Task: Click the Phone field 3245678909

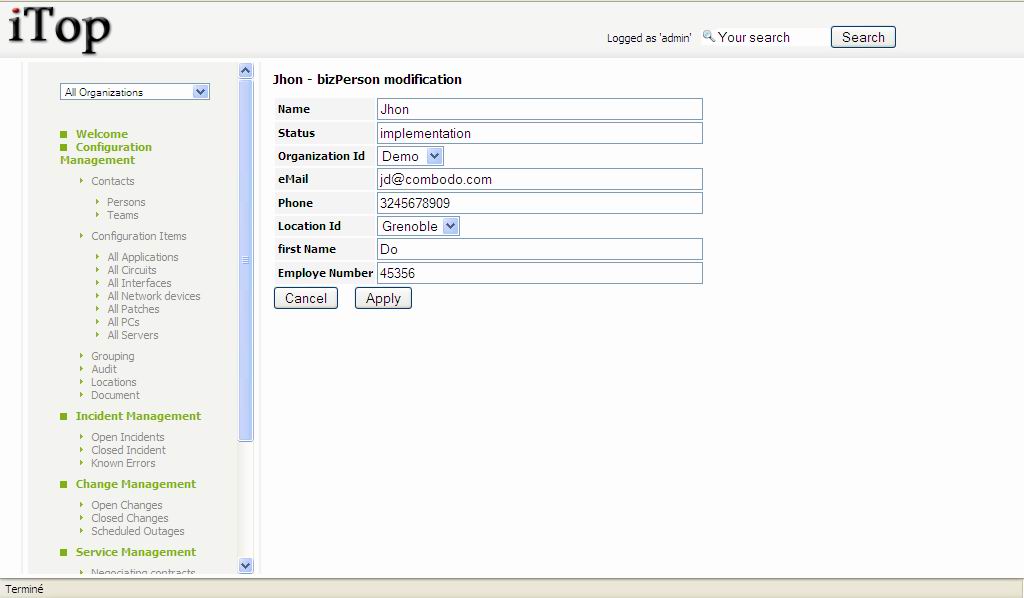Action: pos(539,203)
